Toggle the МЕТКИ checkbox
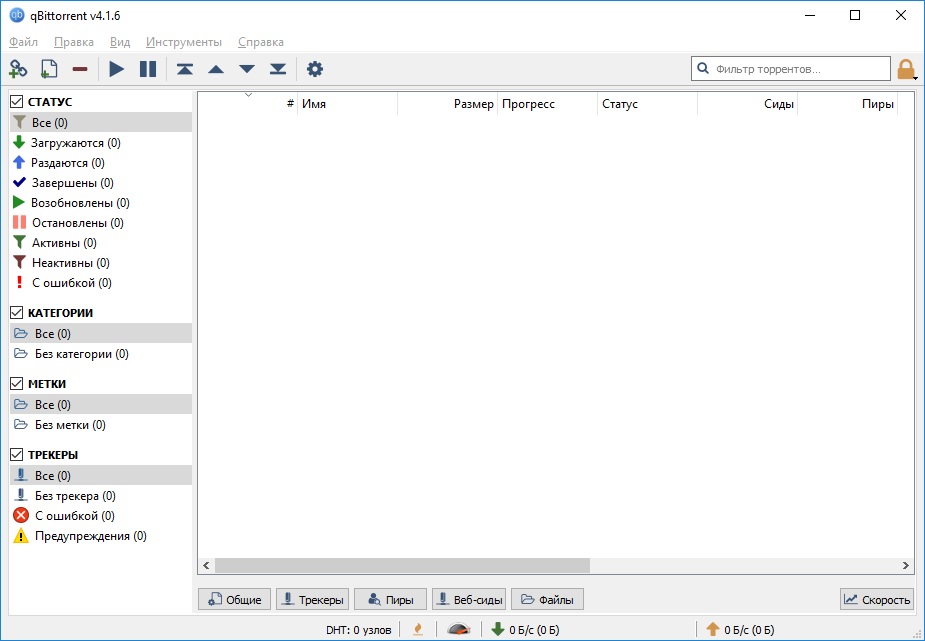Image resolution: width=925 pixels, height=641 pixels. 17,383
